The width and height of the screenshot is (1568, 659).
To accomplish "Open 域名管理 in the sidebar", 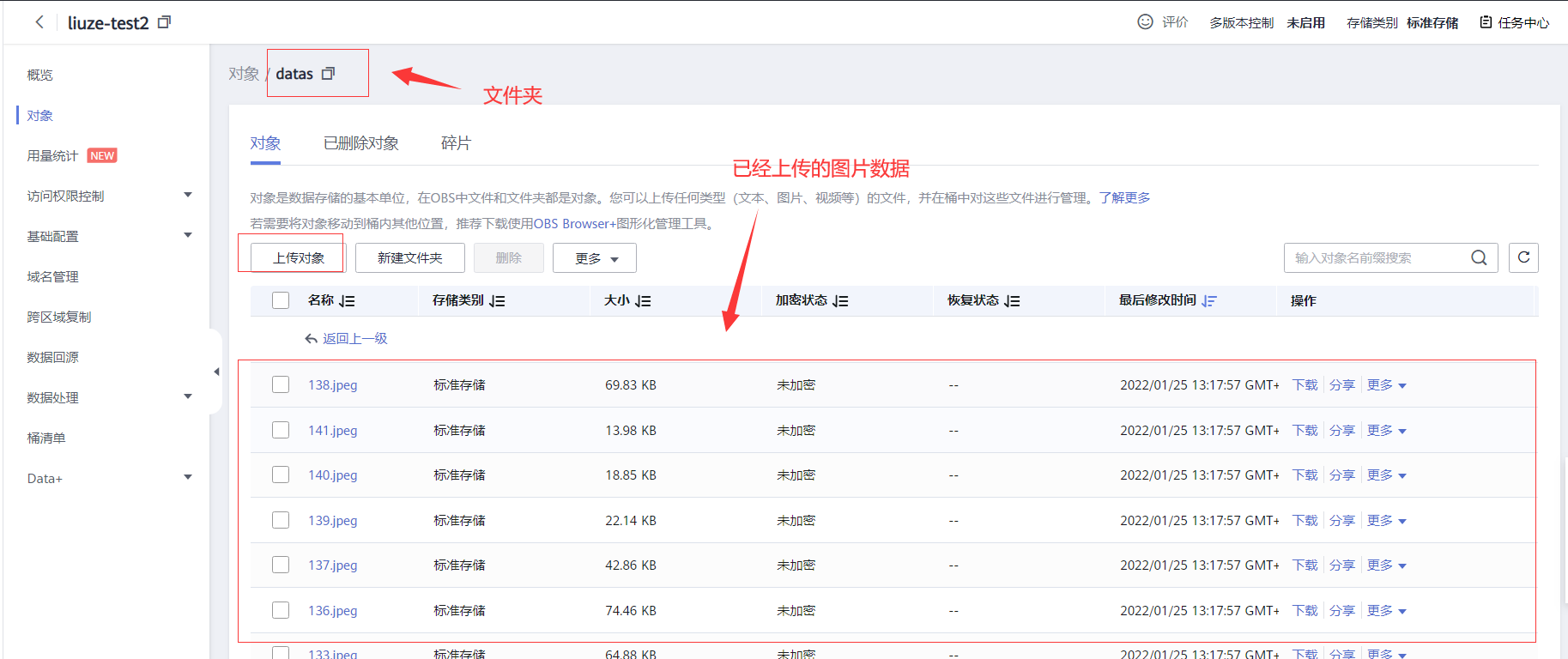I will (52, 277).
